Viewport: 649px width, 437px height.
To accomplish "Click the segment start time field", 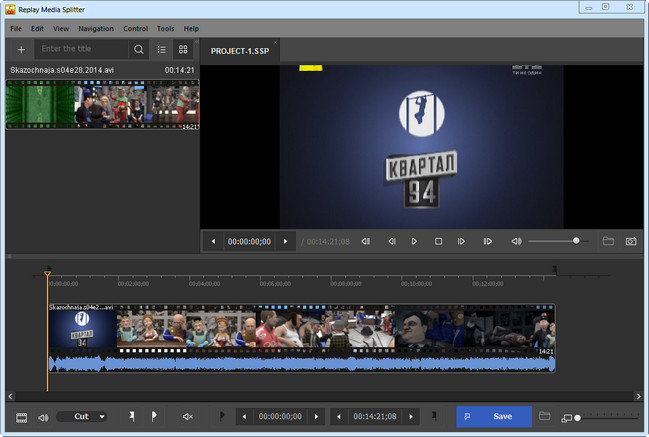I will pos(280,417).
